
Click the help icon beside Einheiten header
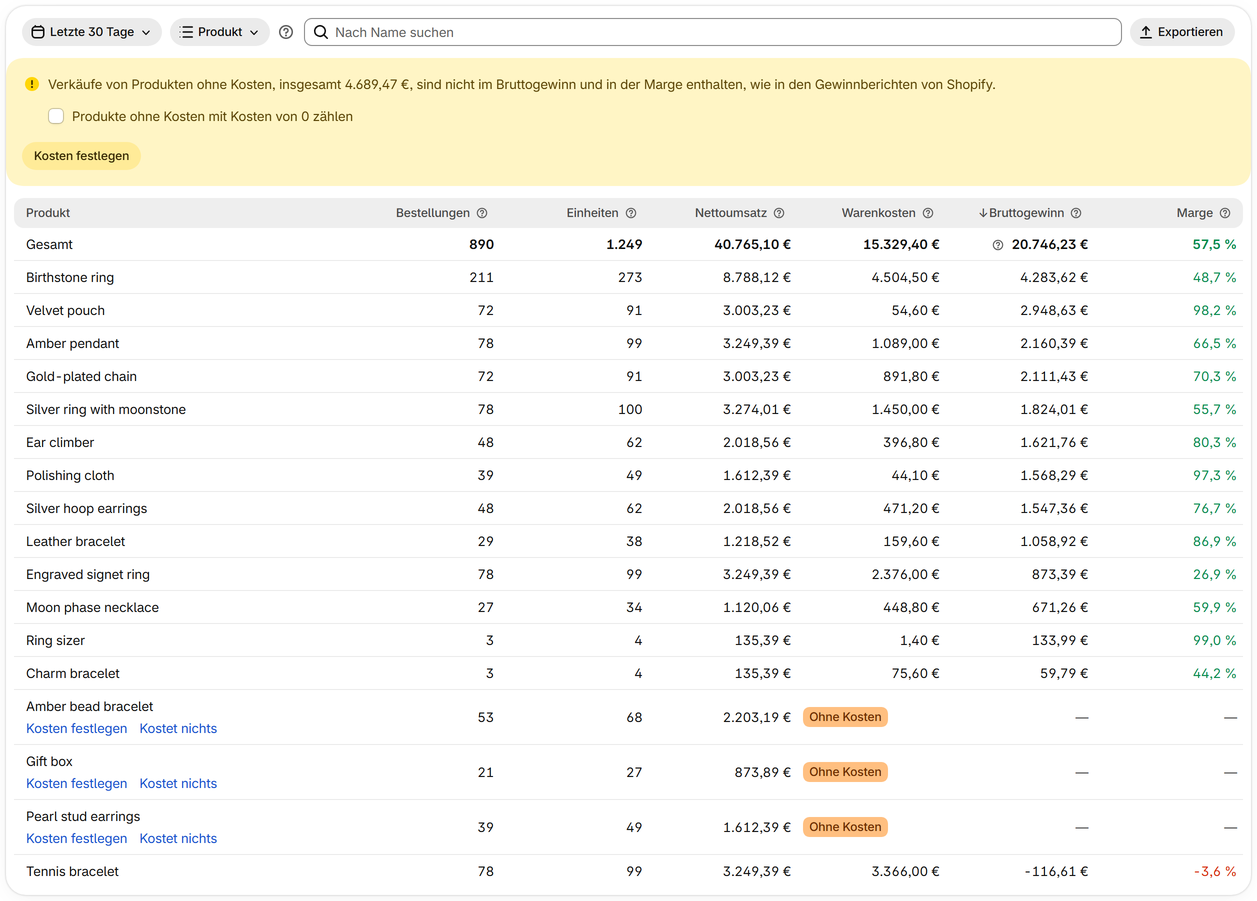[x=631, y=213]
